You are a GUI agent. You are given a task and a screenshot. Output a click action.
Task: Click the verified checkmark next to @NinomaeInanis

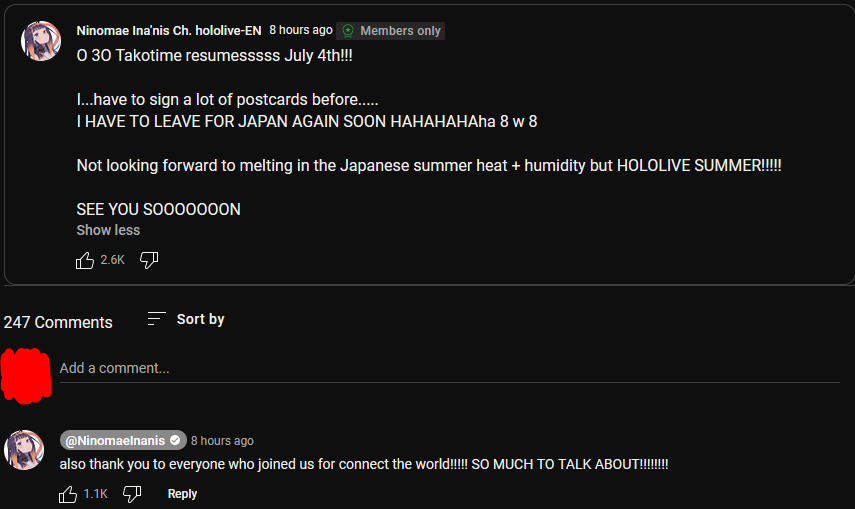pyautogui.click(x=175, y=440)
